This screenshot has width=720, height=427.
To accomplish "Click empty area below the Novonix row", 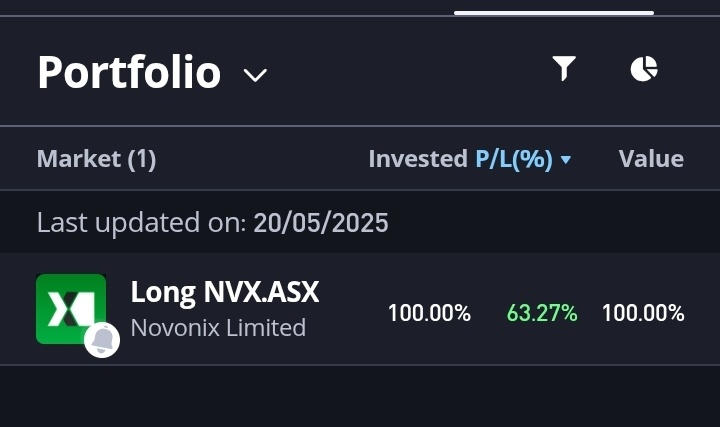I will point(360,396).
